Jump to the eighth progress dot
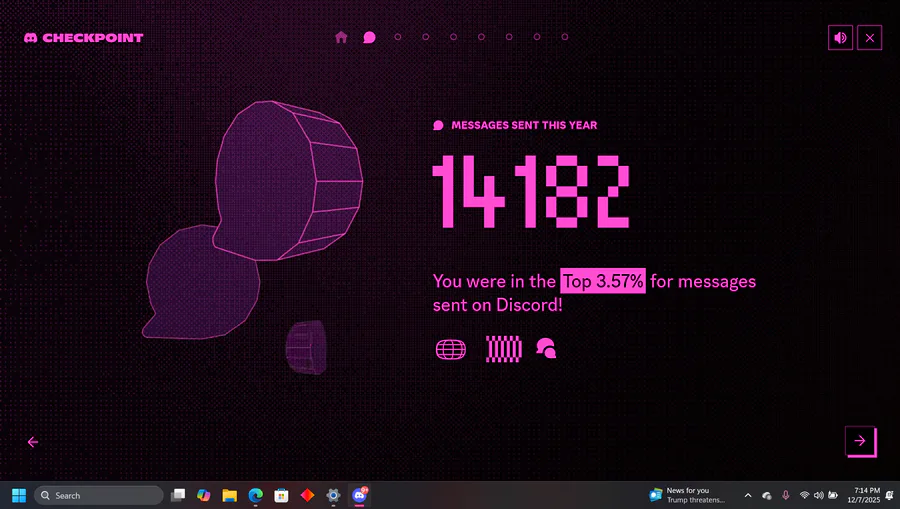Image resolution: width=900 pixels, height=509 pixels. click(x=537, y=37)
